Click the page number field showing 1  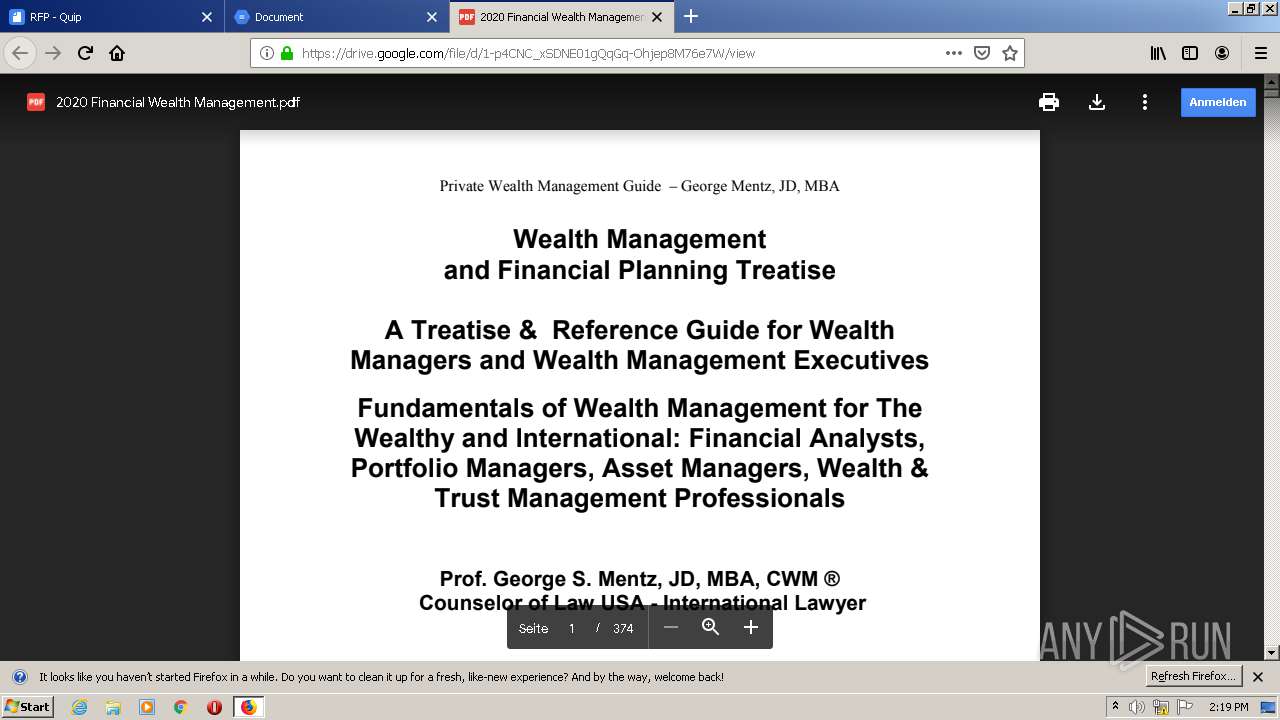(x=572, y=628)
